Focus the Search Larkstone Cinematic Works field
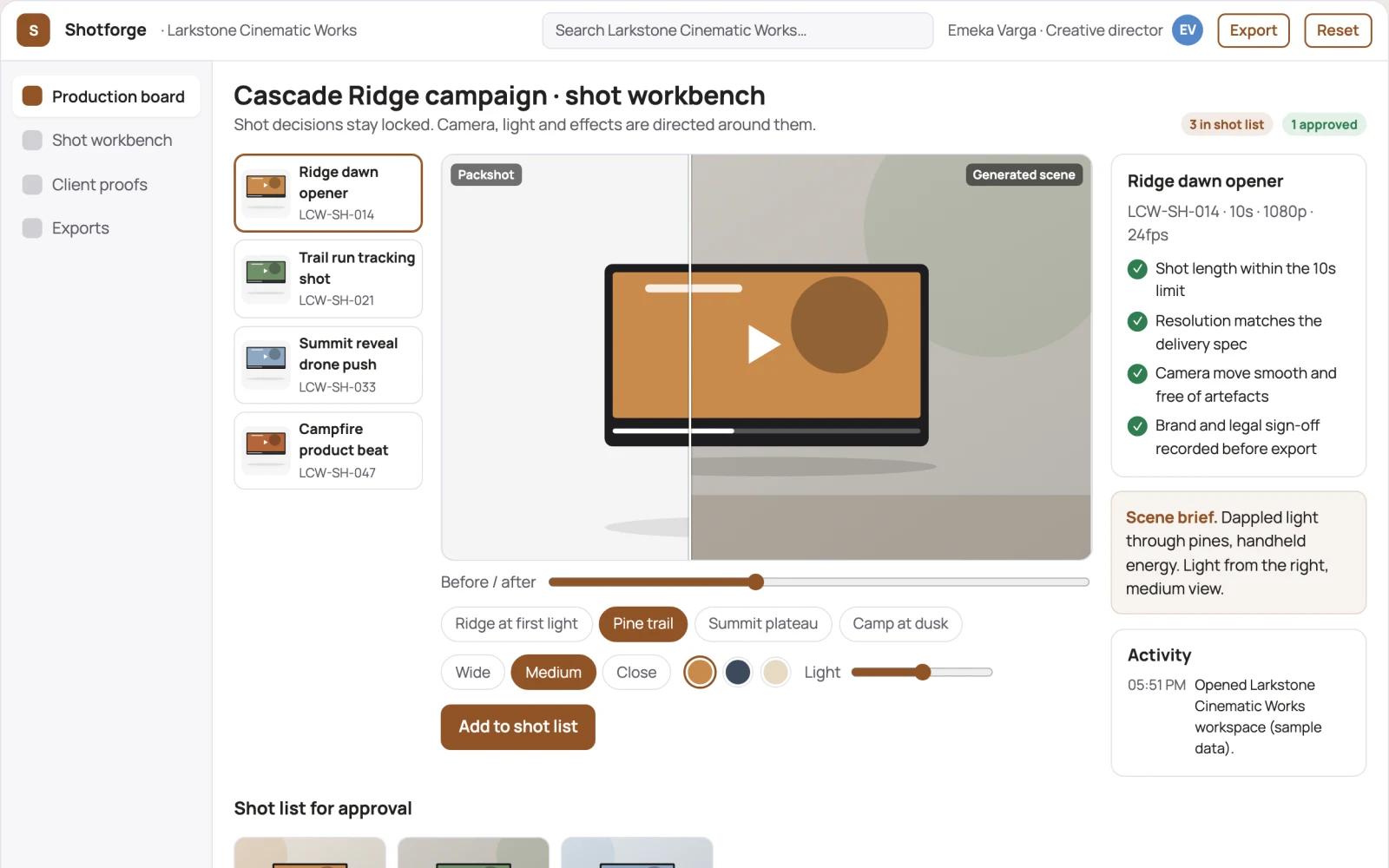Image resolution: width=1389 pixels, height=868 pixels. coord(738,30)
